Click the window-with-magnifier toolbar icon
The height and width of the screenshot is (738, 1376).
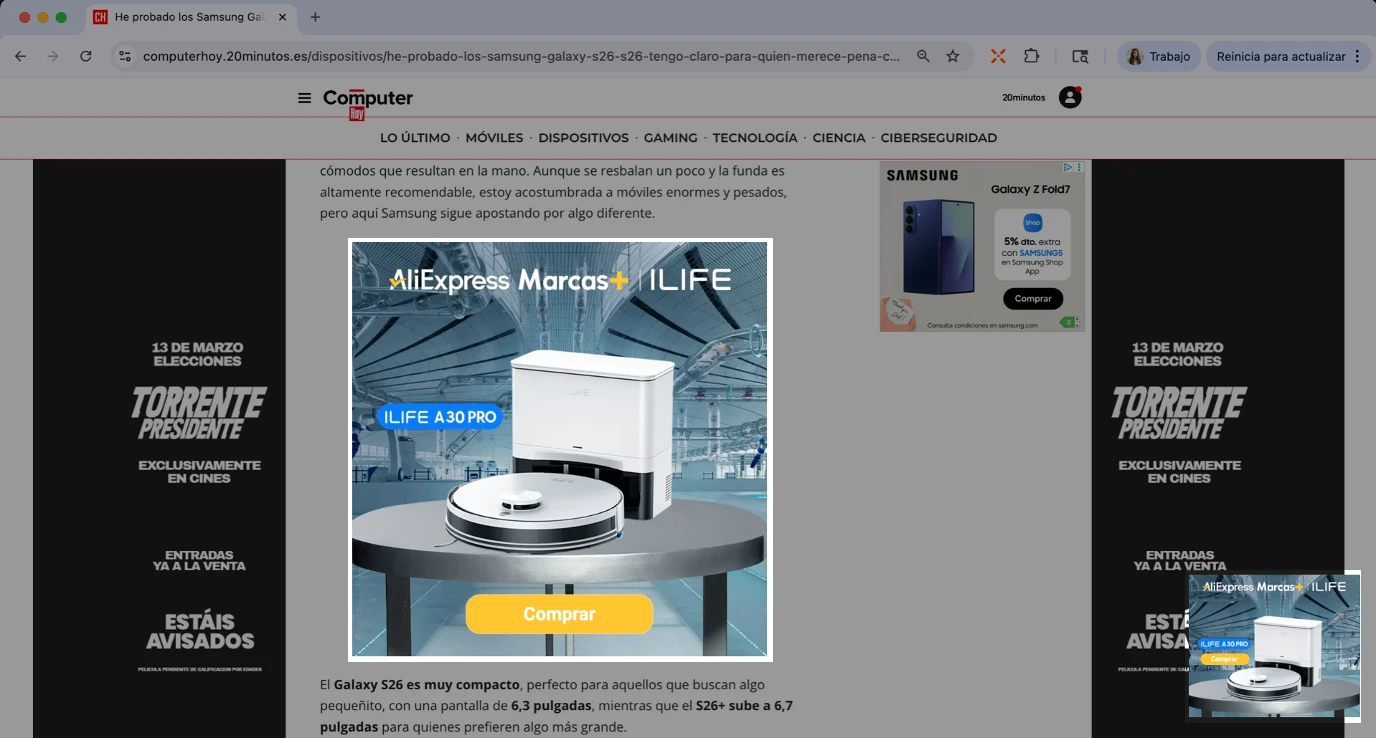[1080, 57]
